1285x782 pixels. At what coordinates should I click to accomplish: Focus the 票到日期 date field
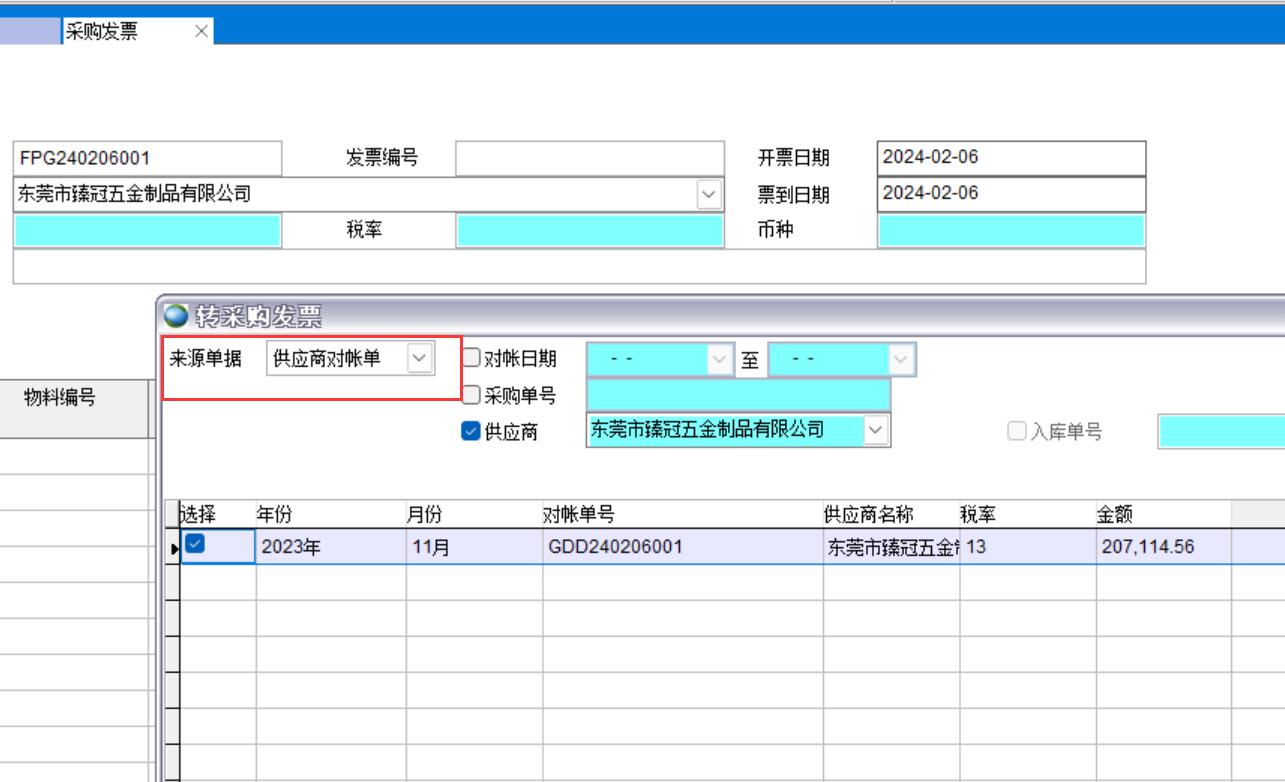(x=1010, y=194)
